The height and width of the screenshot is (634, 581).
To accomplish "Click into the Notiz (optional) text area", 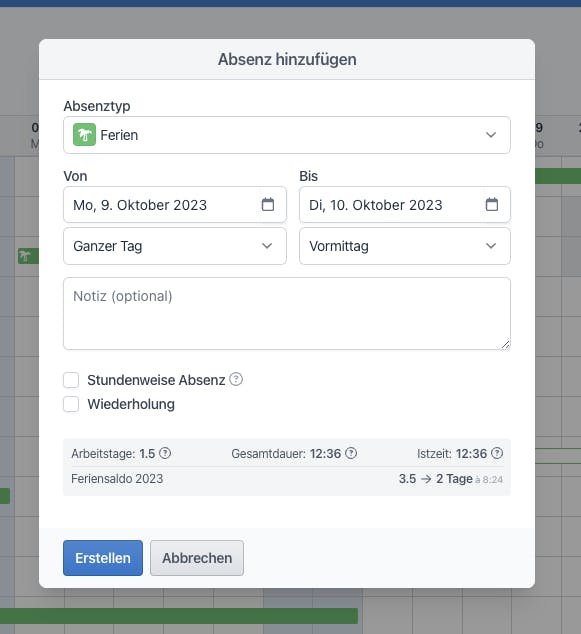I will 287,314.
